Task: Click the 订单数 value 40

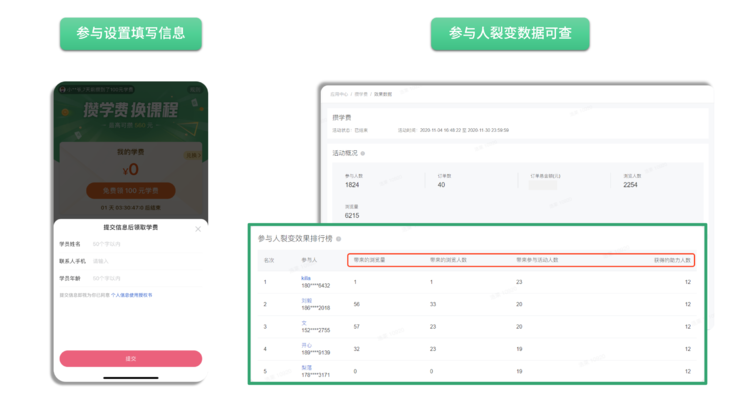Action: tap(441, 185)
